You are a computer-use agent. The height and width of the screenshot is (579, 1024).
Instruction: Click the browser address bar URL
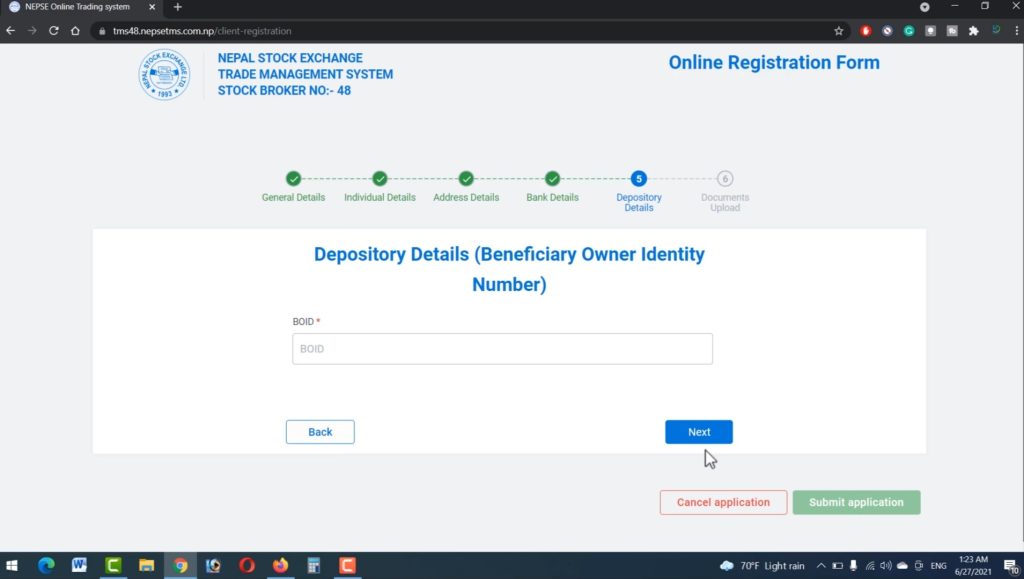coord(202,31)
